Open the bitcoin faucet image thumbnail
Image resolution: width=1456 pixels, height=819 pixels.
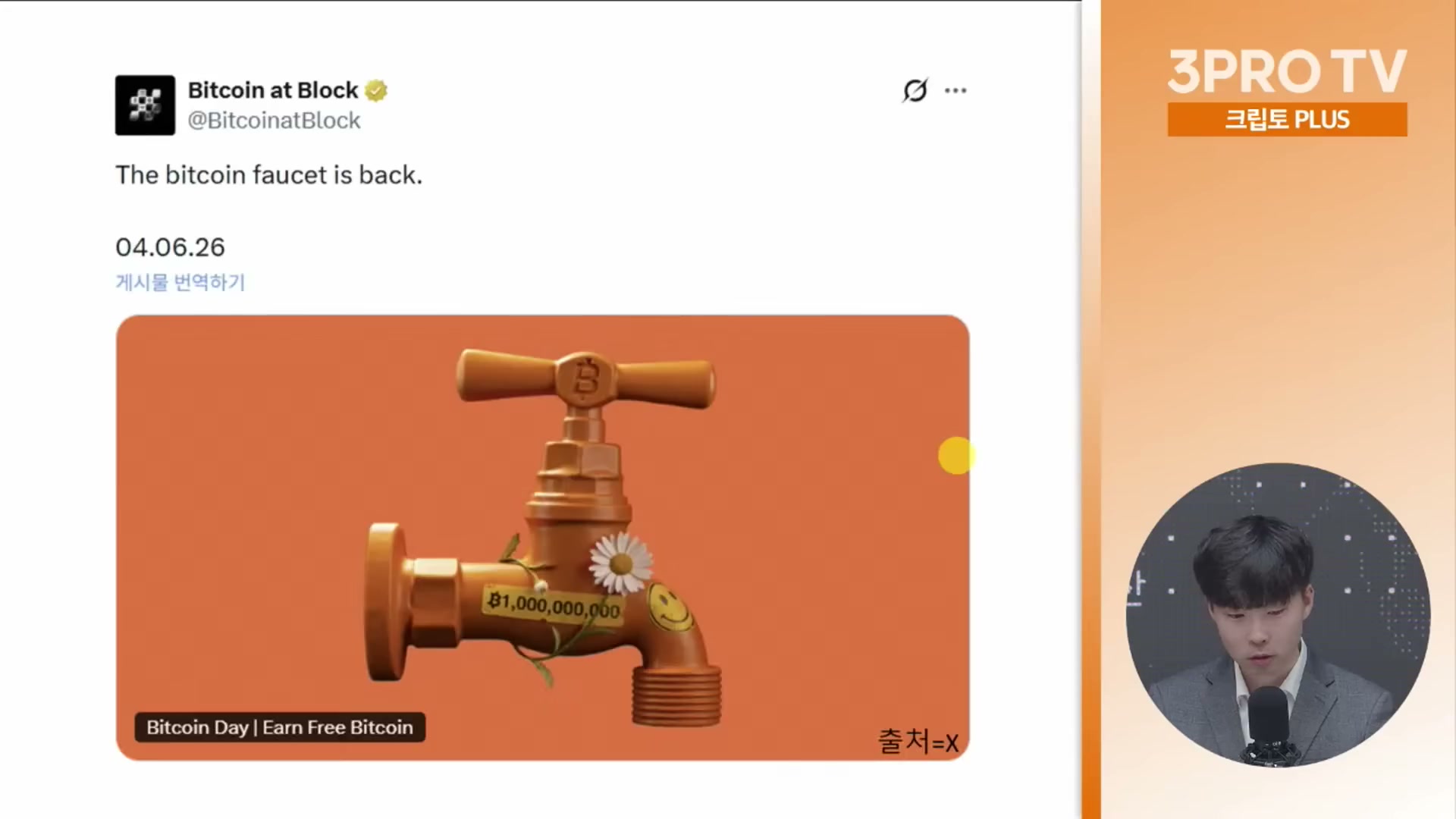pos(542,538)
